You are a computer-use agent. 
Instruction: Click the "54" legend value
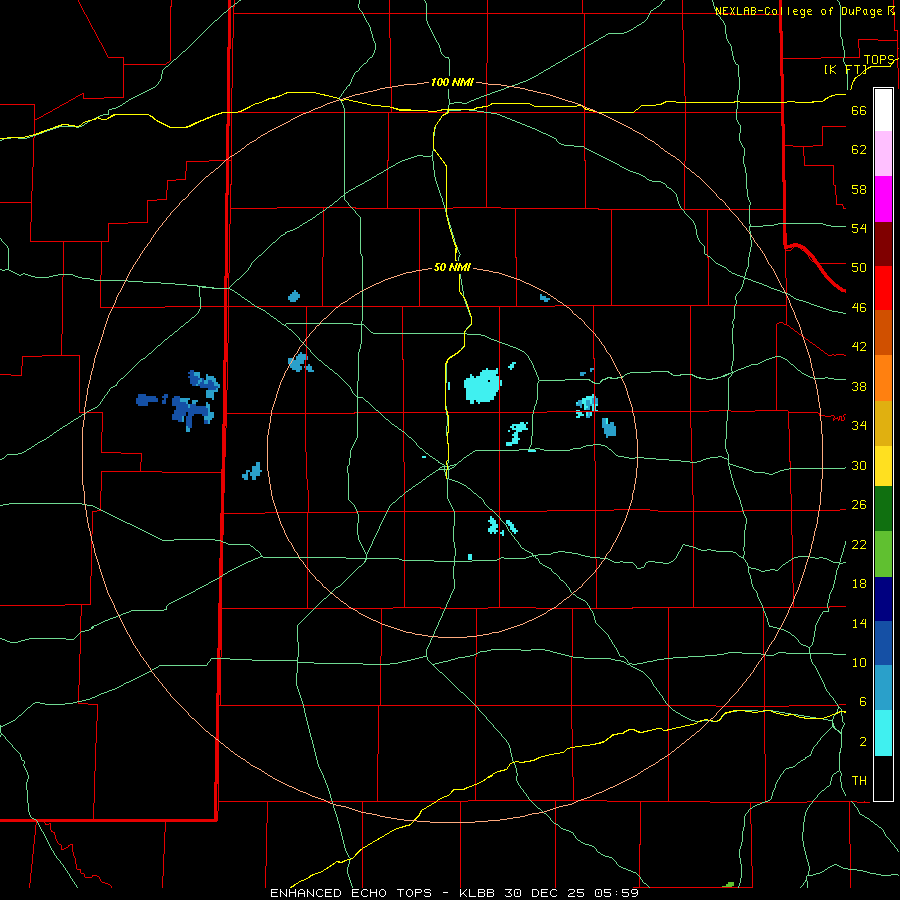[x=859, y=228]
